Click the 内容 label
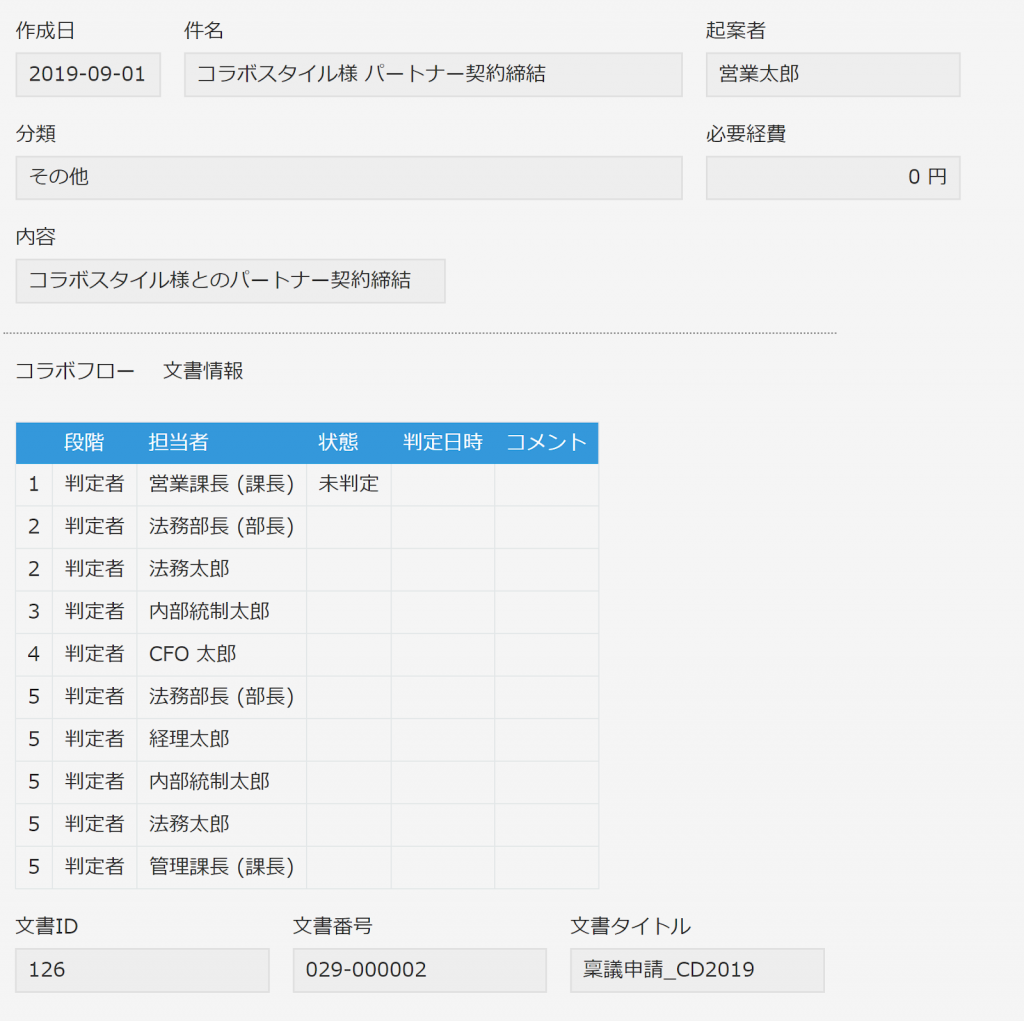The height and width of the screenshot is (1021, 1024). [x=35, y=237]
